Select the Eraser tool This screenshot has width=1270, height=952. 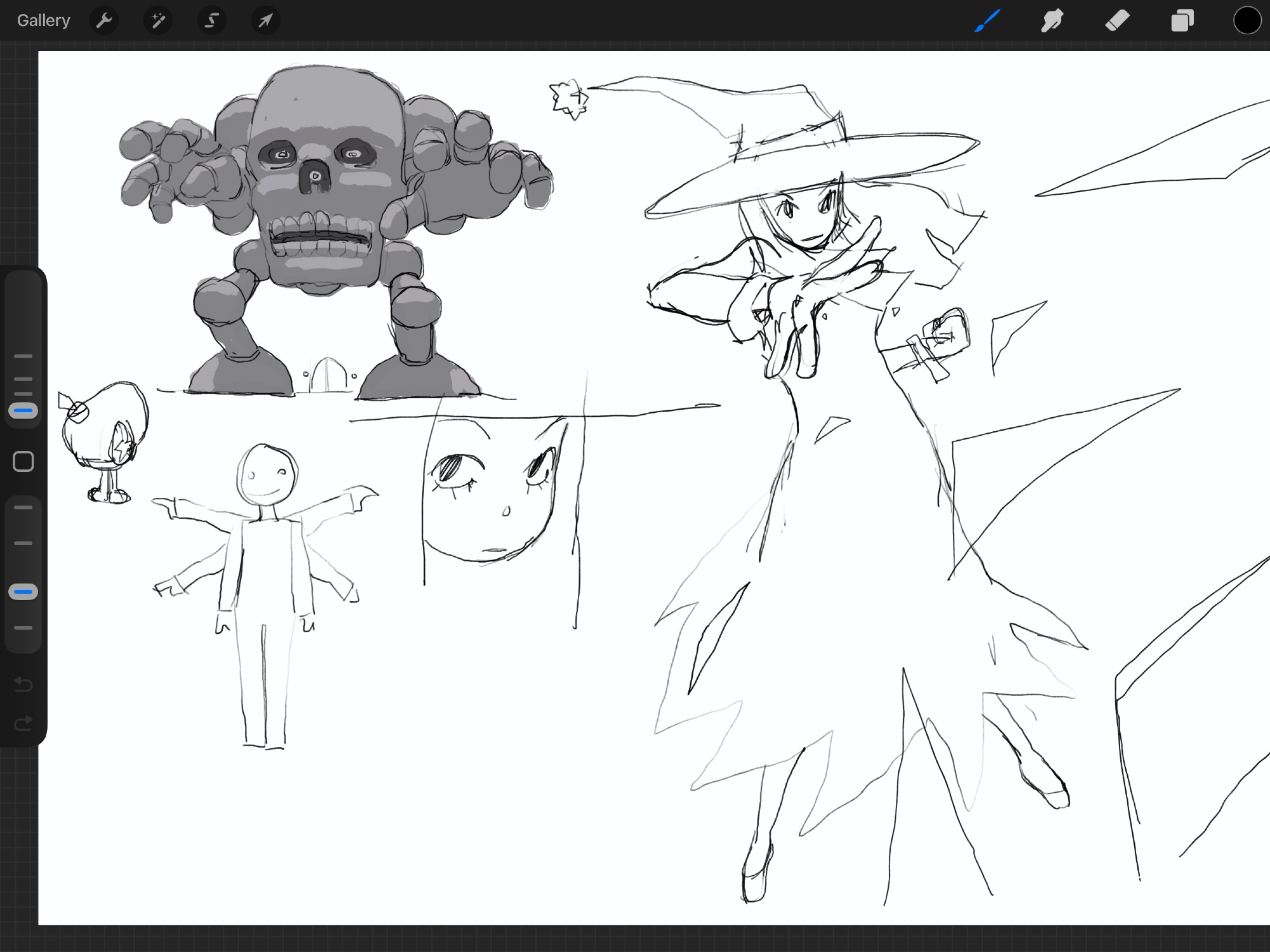pyautogui.click(x=1118, y=21)
